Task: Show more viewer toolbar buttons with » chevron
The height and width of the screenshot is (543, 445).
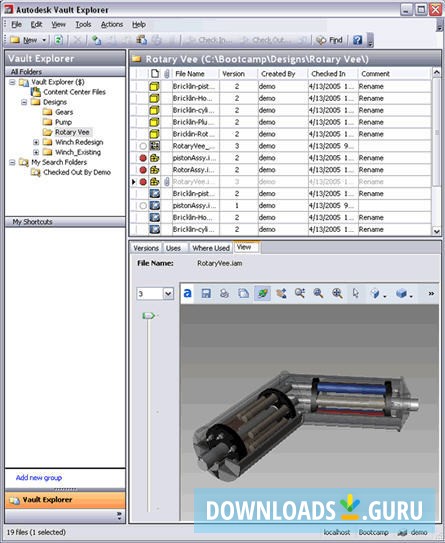Action: [x=431, y=293]
